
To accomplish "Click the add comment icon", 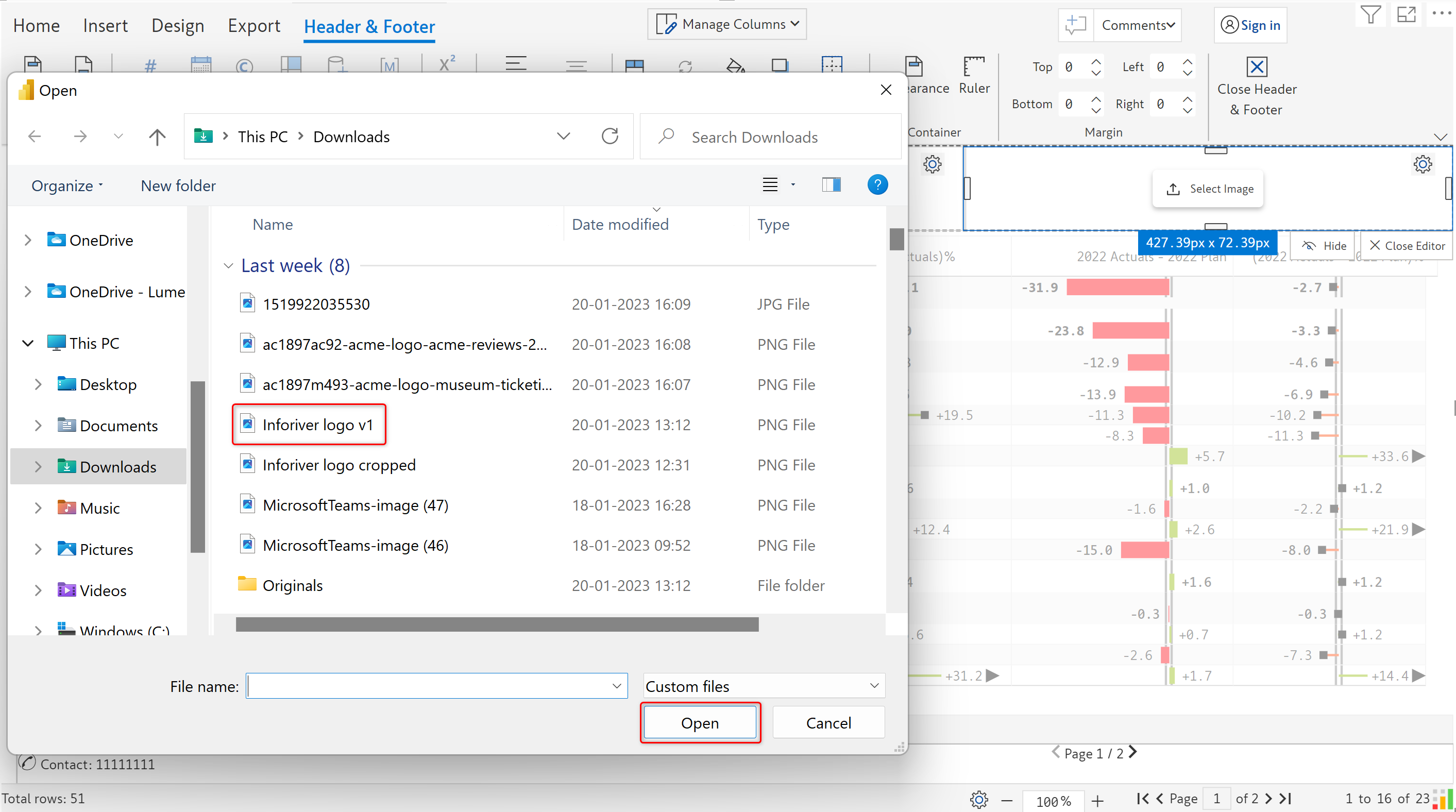I will 1076,25.
